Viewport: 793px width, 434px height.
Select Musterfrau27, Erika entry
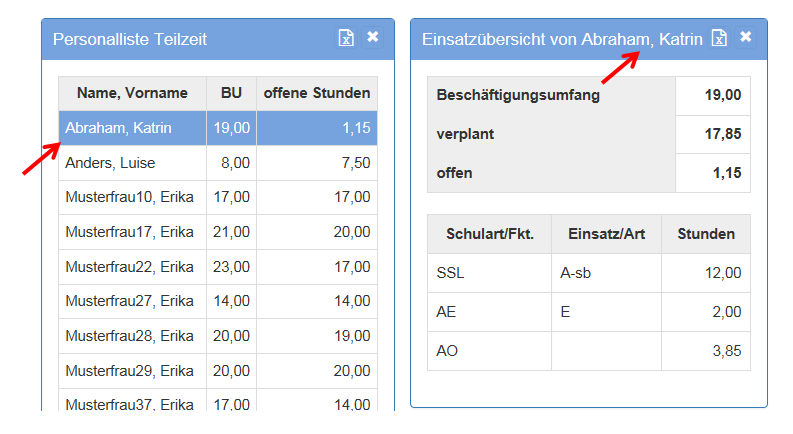(x=130, y=302)
